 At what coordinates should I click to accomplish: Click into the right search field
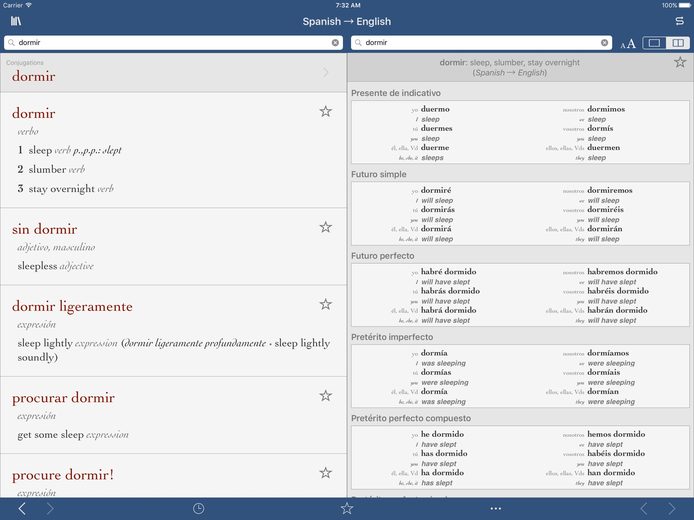click(x=482, y=42)
